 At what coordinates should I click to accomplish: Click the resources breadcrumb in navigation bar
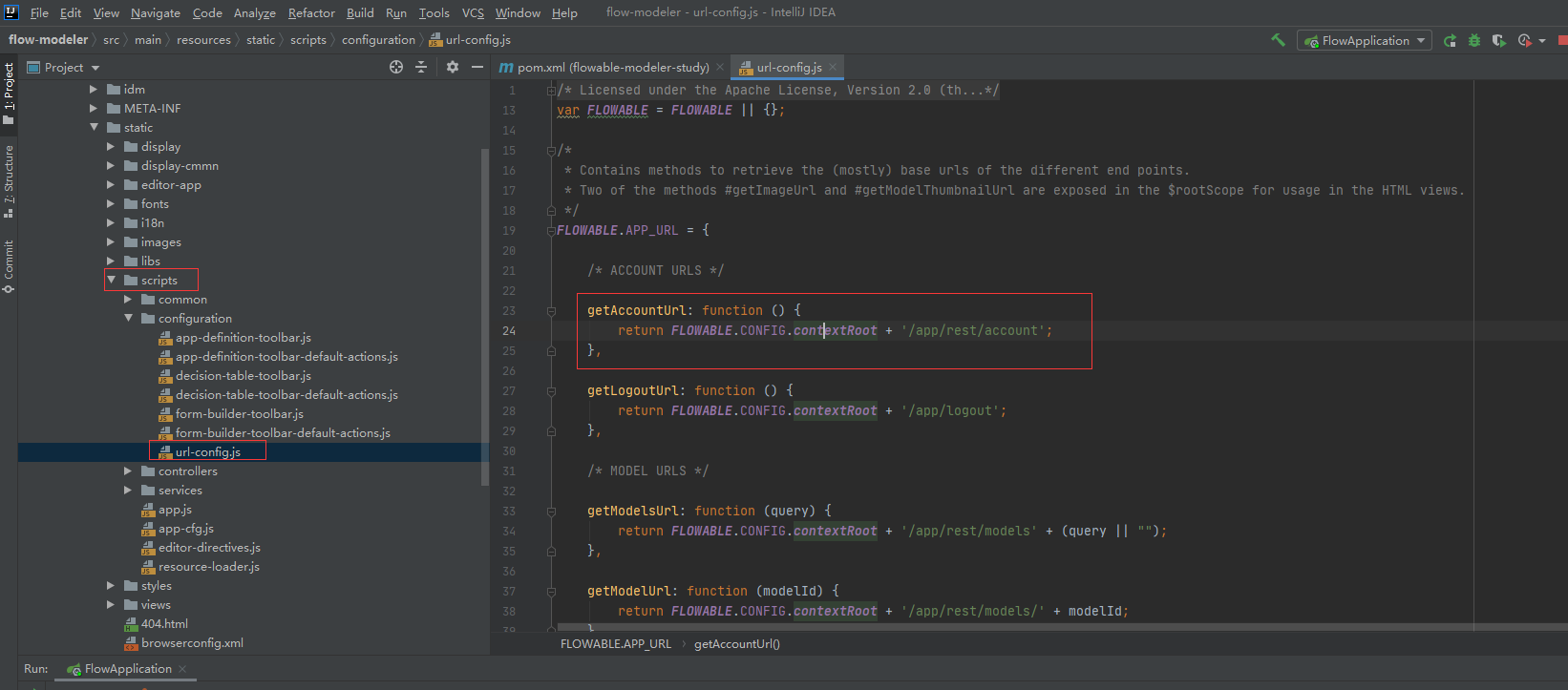(x=203, y=39)
